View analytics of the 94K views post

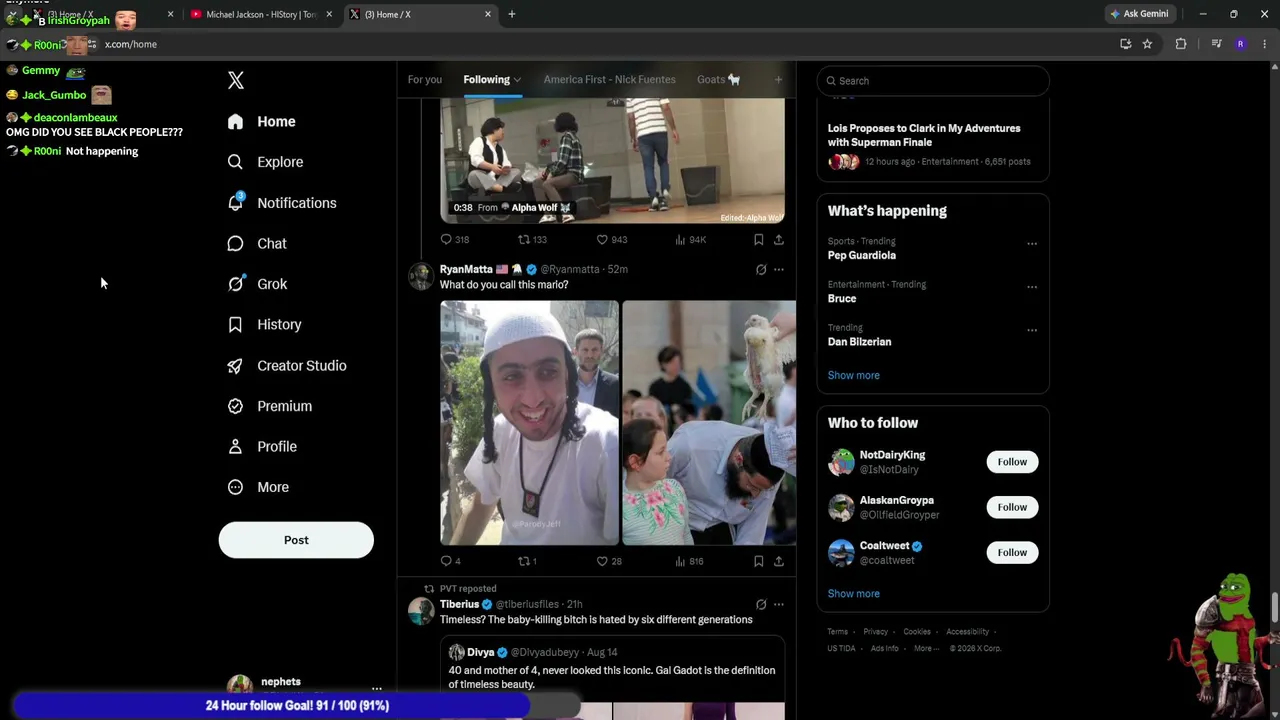690,240
